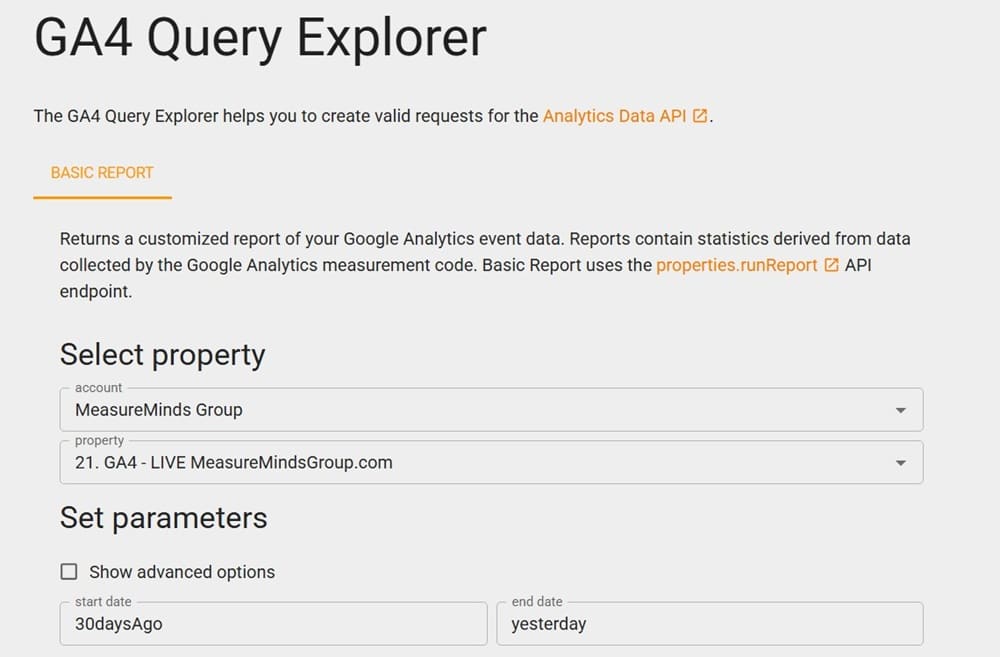Click the Select property heading
This screenshot has height=657, width=1000.
click(x=163, y=355)
